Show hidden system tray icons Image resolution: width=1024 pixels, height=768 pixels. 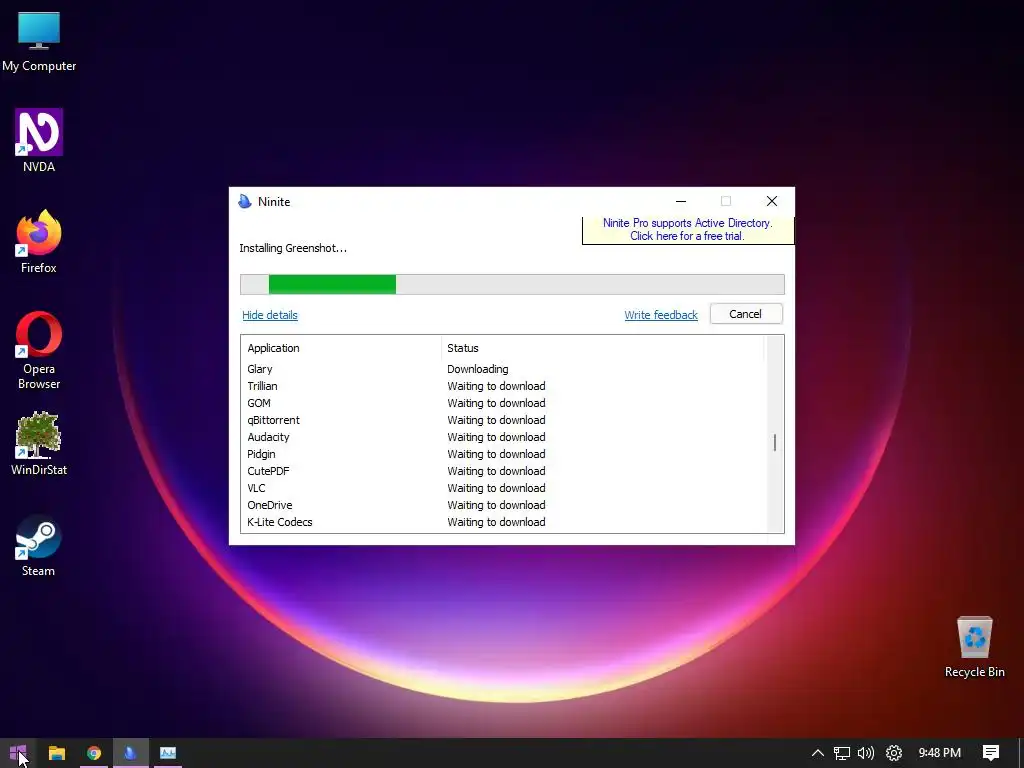pyautogui.click(x=817, y=753)
